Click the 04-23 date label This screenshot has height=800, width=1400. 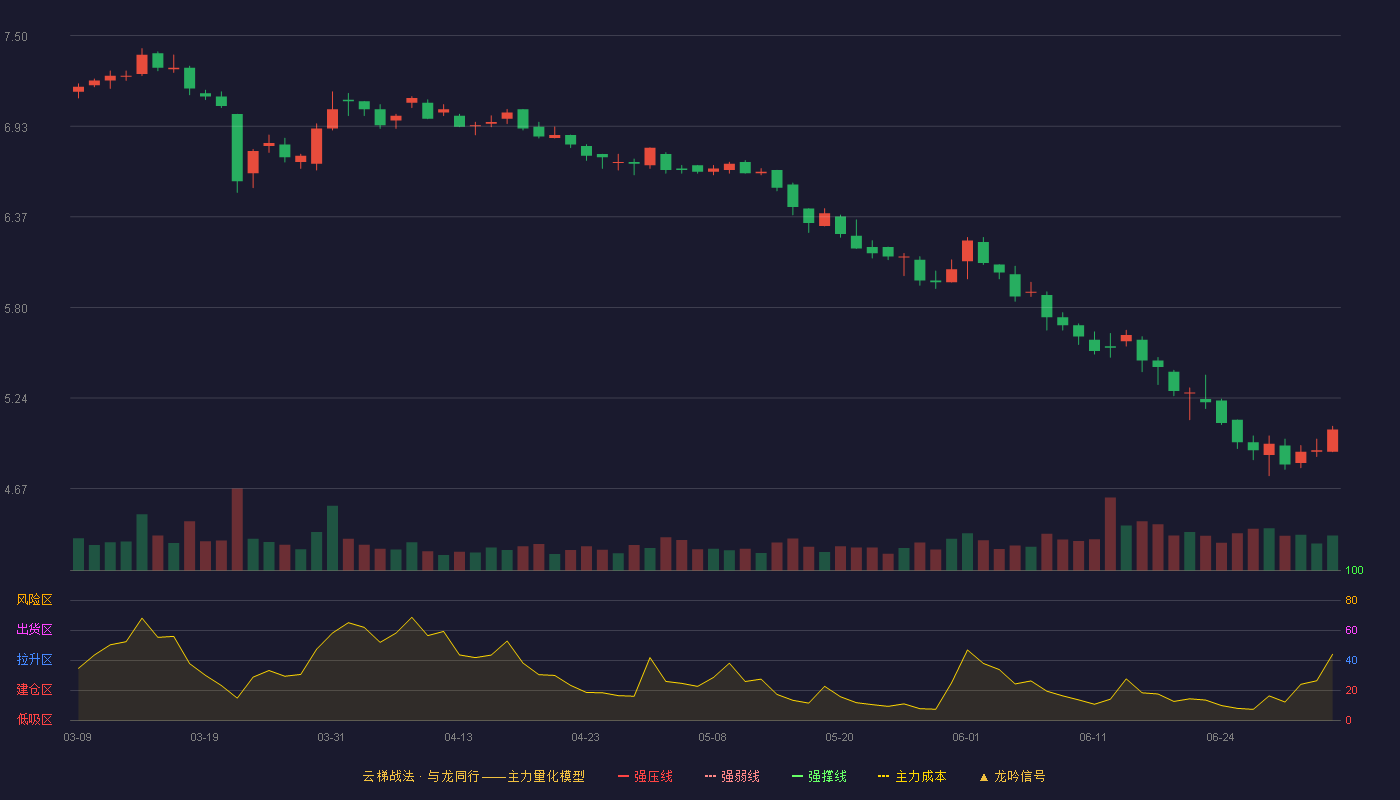tap(585, 737)
